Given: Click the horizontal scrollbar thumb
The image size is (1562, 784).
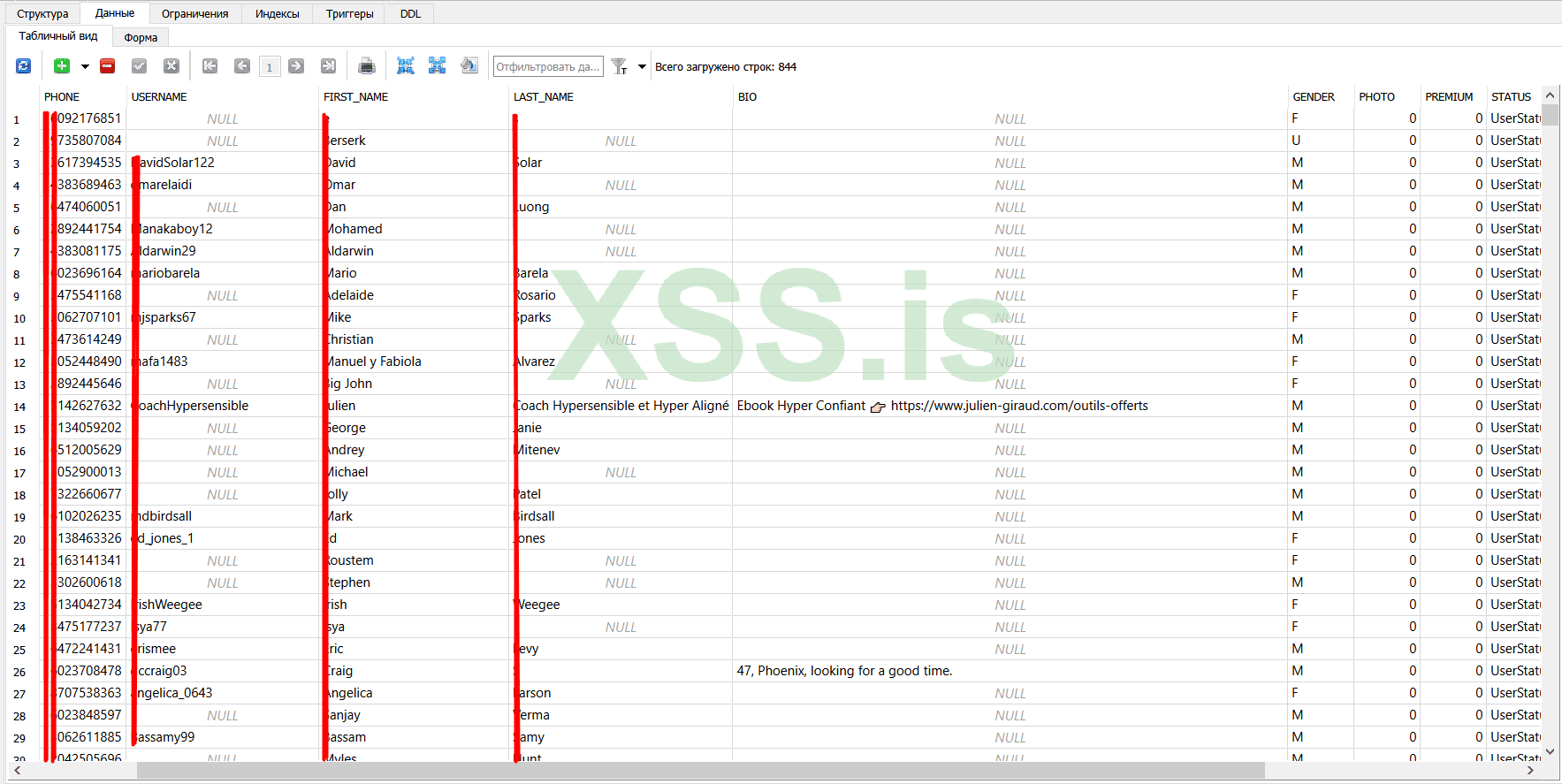Looking at the screenshot, I should coord(701,771).
